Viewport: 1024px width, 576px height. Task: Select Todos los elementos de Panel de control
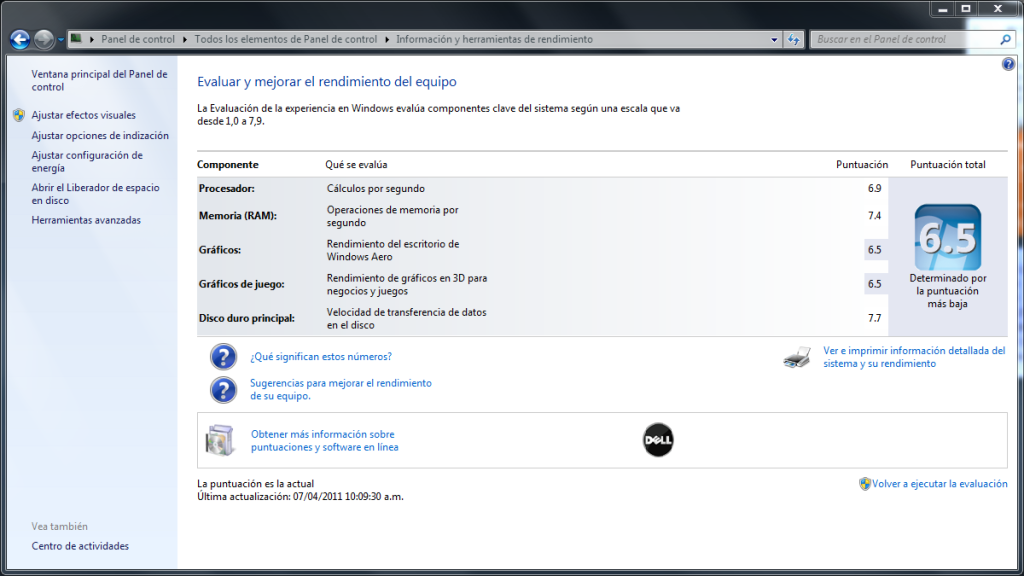(x=286, y=39)
